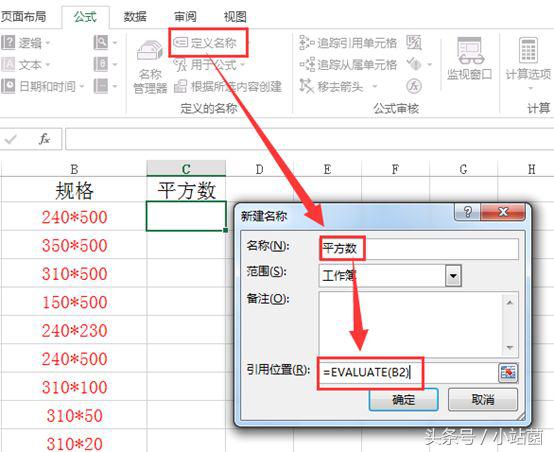Select column C header
The width and height of the screenshot is (554, 452).
pos(186,169)
